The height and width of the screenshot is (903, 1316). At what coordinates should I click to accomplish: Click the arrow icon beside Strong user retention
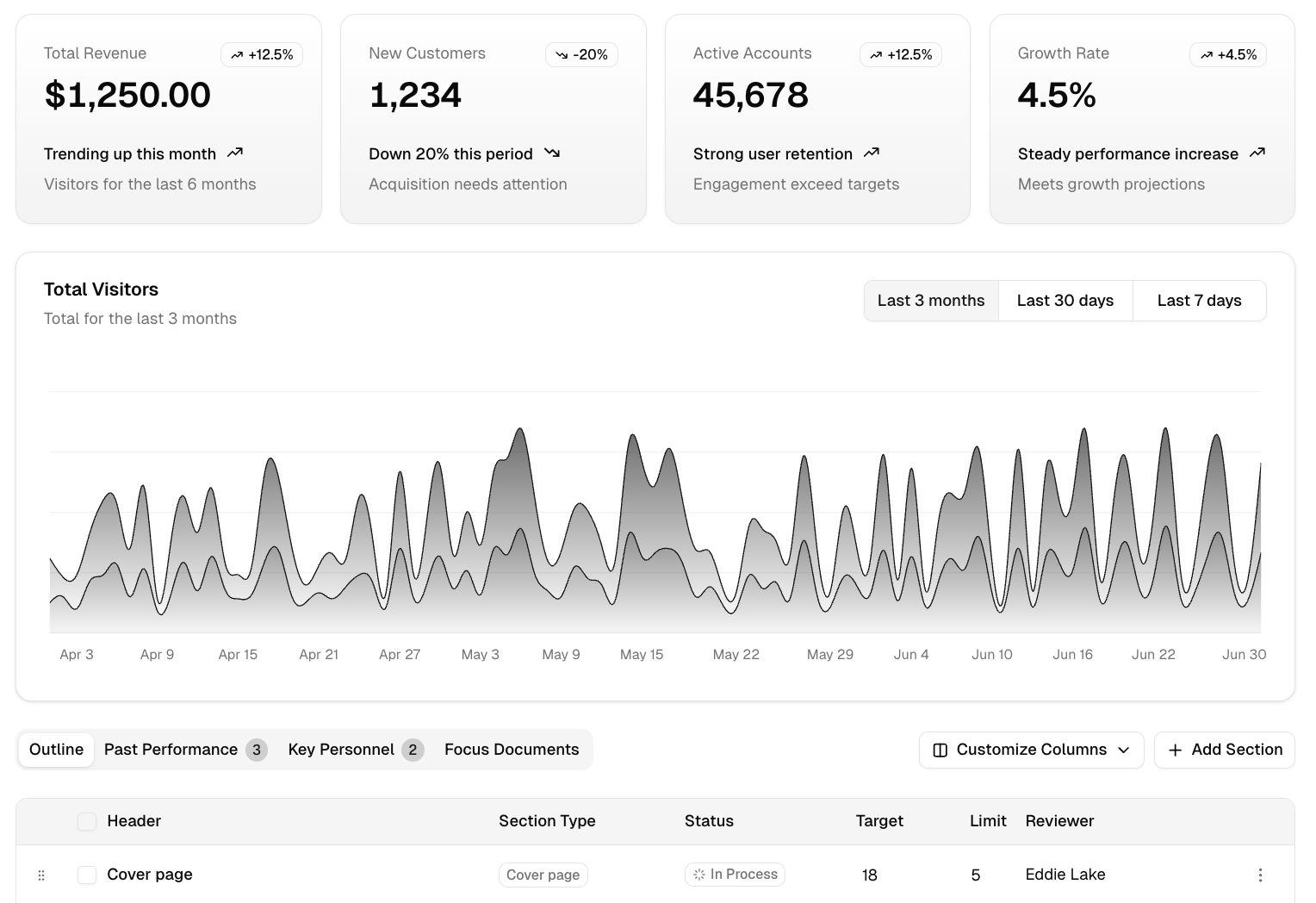[872, 153]
